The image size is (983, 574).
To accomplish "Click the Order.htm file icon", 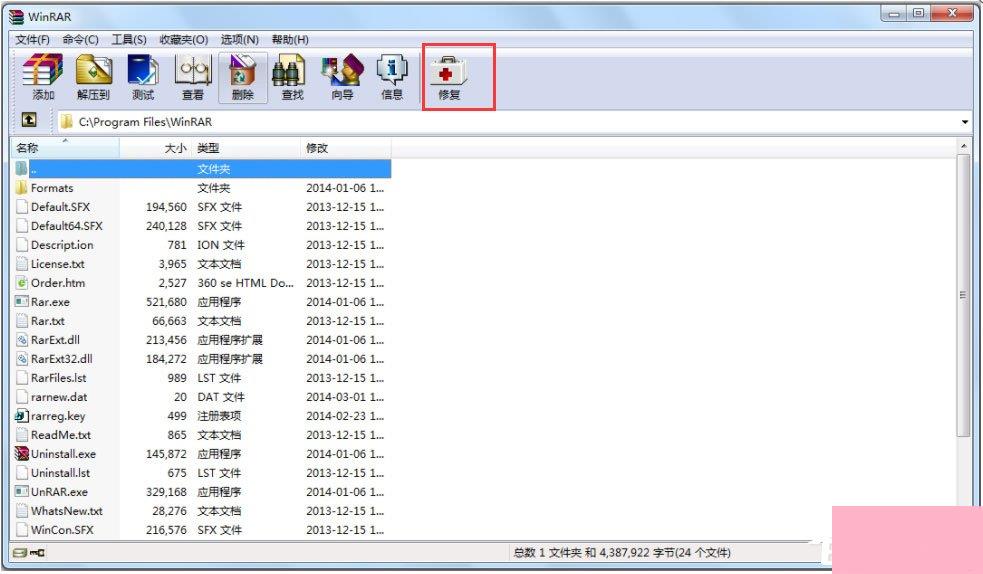I will click(x=21, y=283).
